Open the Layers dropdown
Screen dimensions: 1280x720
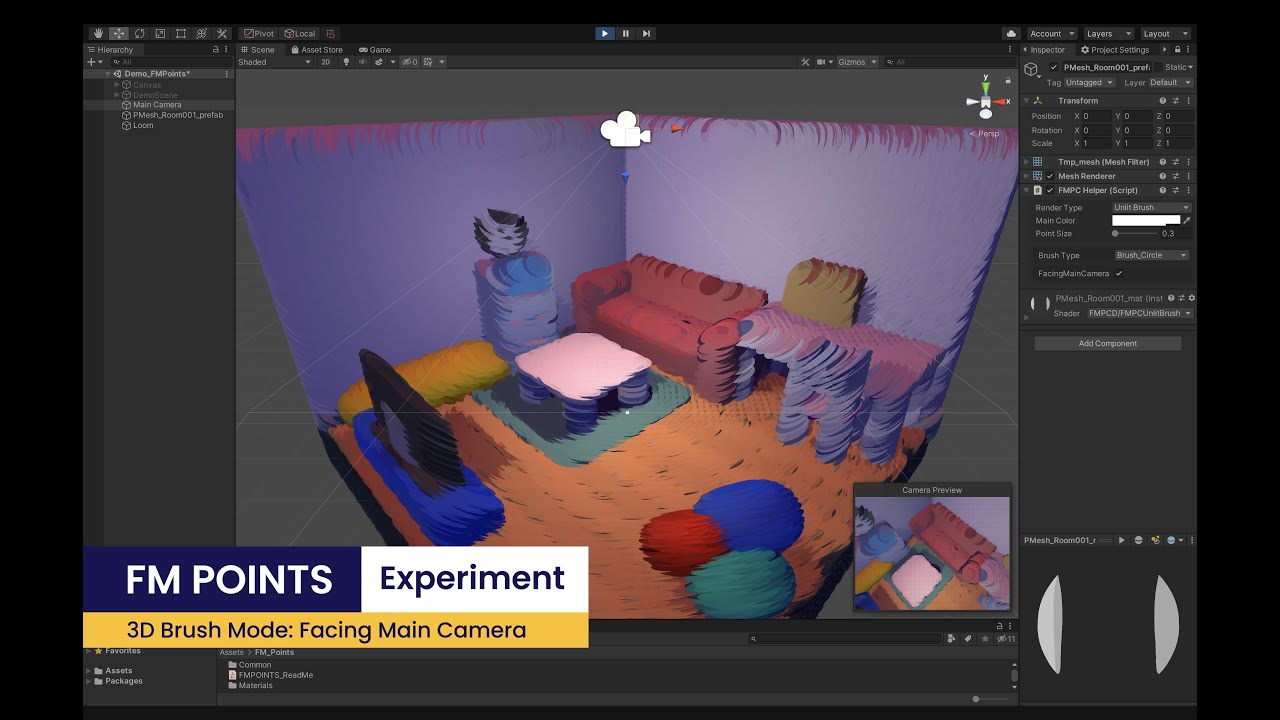1109,33
